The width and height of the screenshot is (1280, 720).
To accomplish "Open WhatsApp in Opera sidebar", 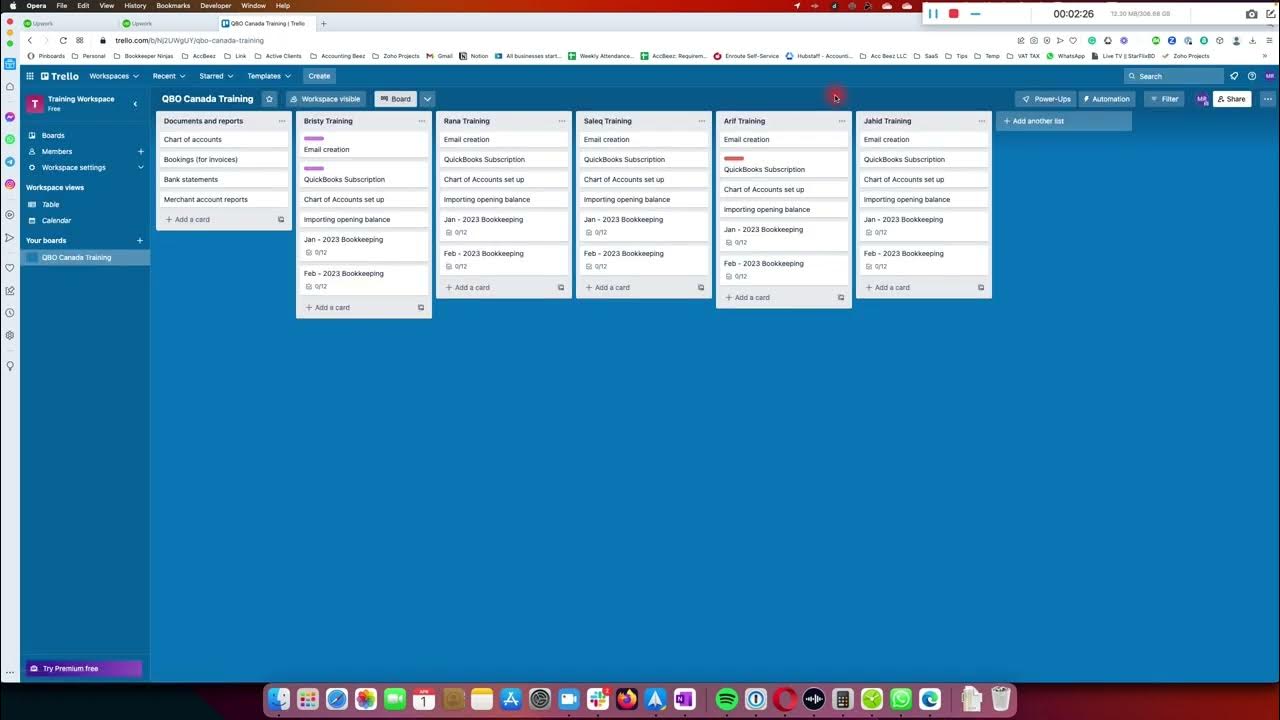I will [10, 139].
